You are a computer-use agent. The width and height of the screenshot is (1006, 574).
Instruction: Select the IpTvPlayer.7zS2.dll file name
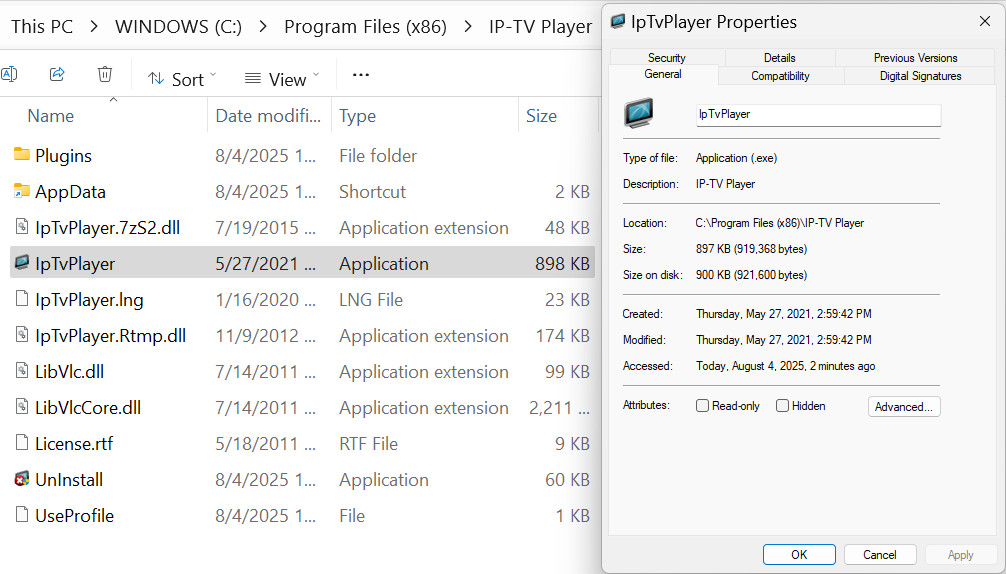click(x=108, y=228)
